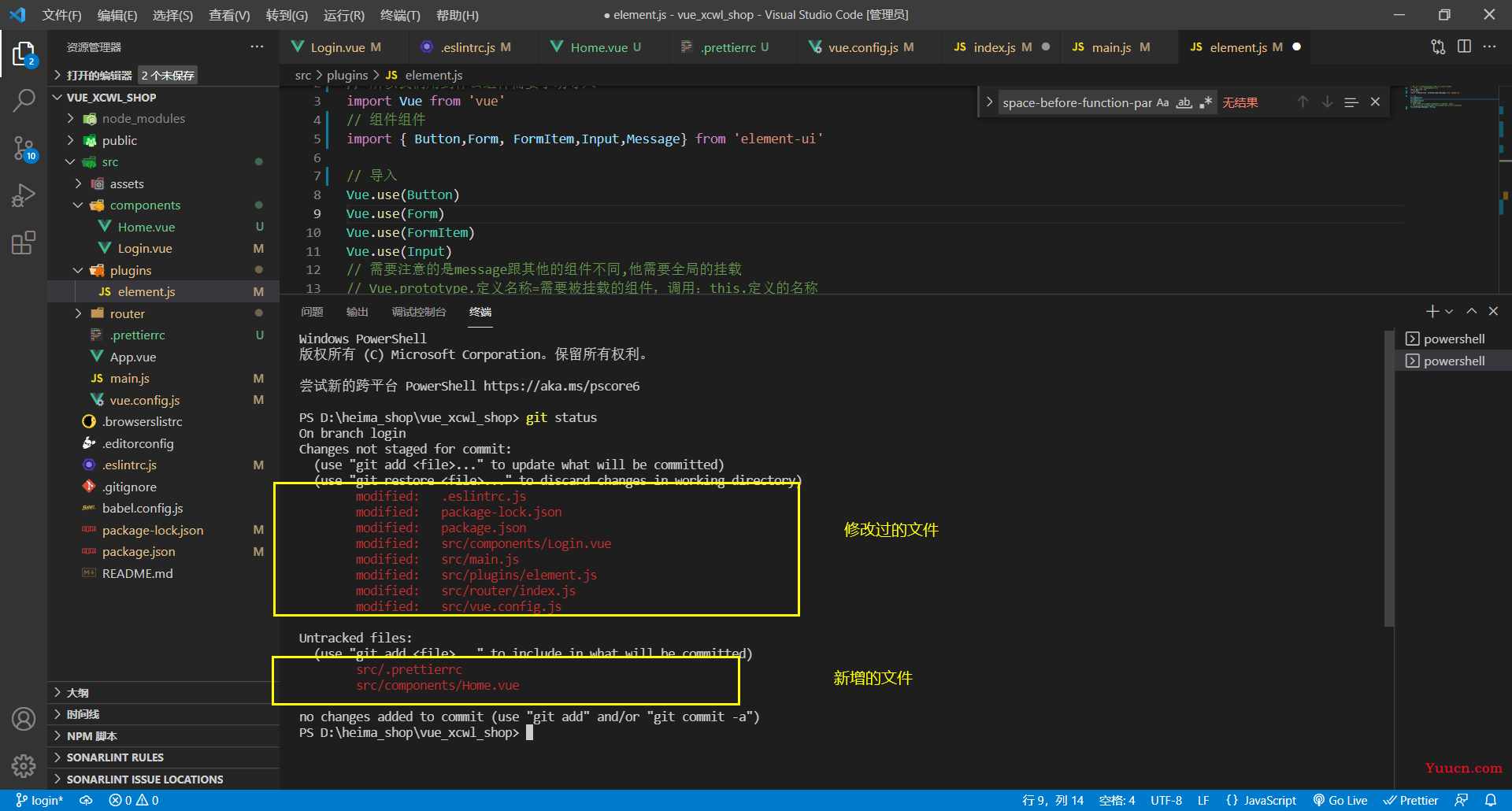Toggle regular expression in find

pos(1206,102)
